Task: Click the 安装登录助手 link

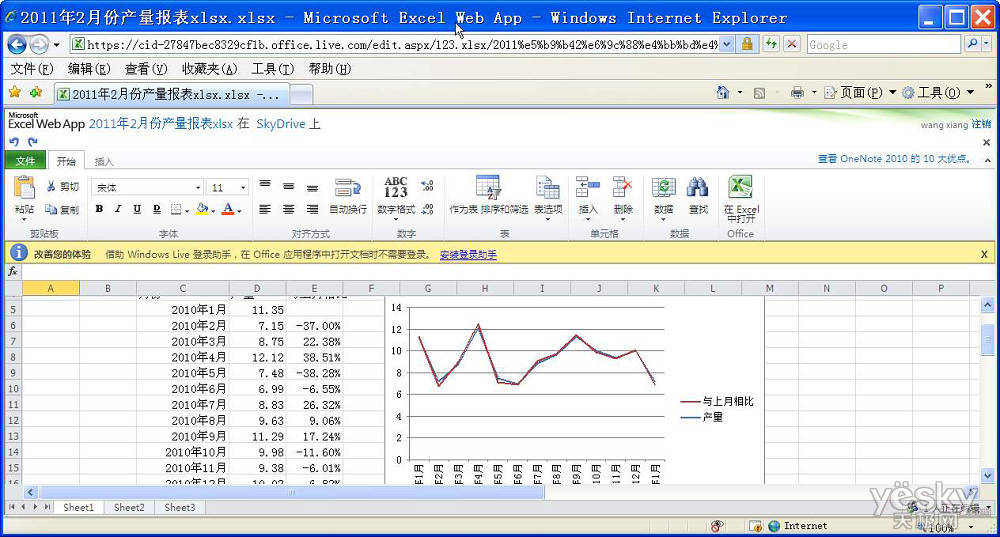Action: (x=468, y=254)
